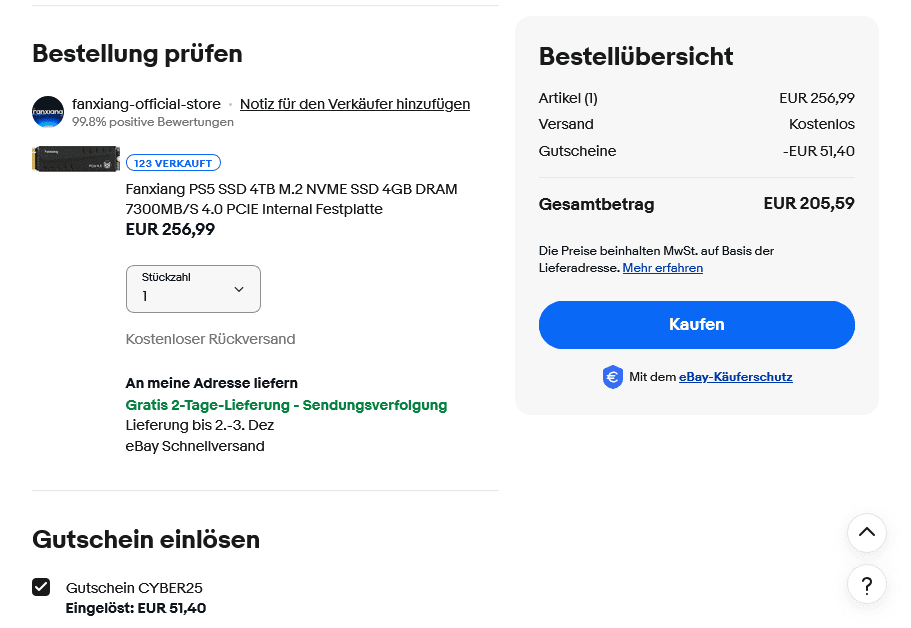Click the Fanxiang PS5 SSD product title
The width and height of the screenshot is (911, 628).
[x=291, y=199]
